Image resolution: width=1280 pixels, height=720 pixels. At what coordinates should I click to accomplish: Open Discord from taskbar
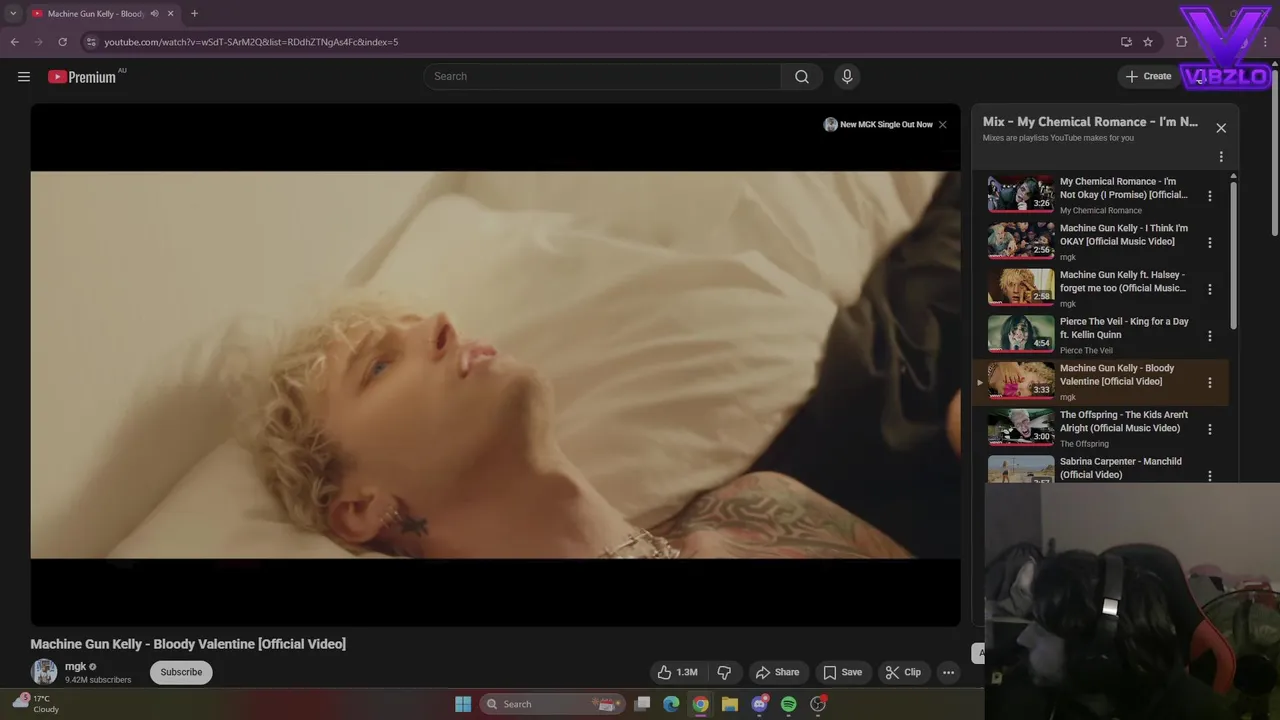point(759,704)
